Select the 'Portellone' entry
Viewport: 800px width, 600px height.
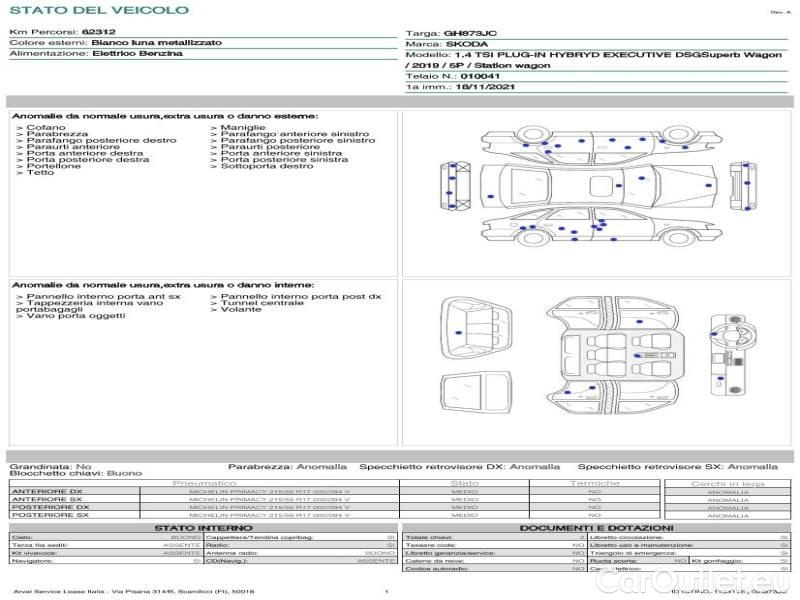click(x=48, y=166)
